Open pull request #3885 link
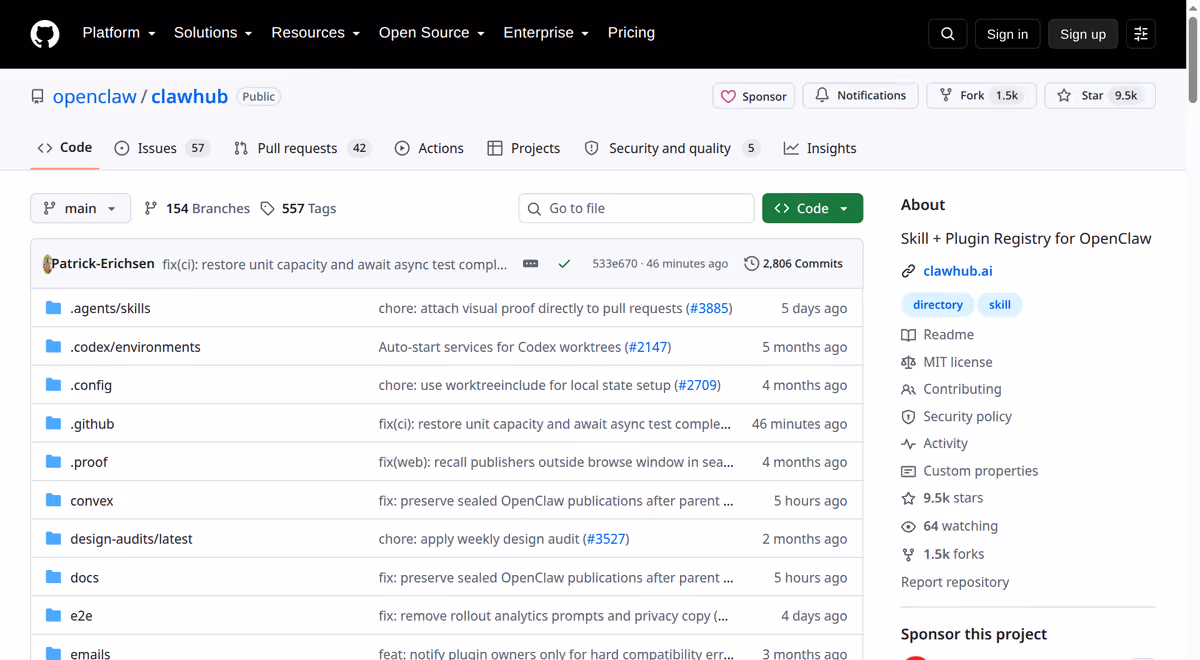The width and height of the screenshot is (1200, 660). [709, 308]
